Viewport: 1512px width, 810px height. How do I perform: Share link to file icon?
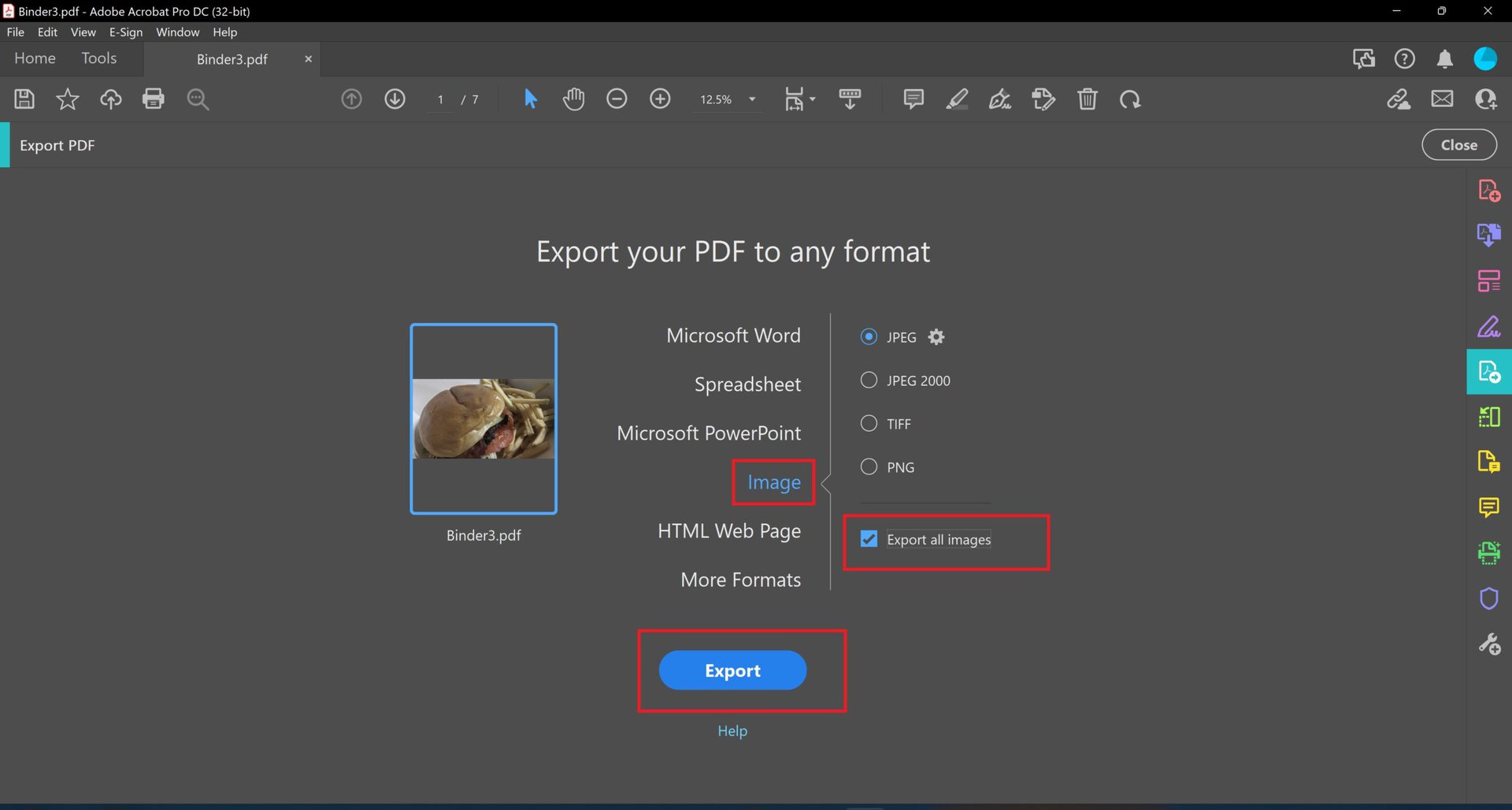1399,99
